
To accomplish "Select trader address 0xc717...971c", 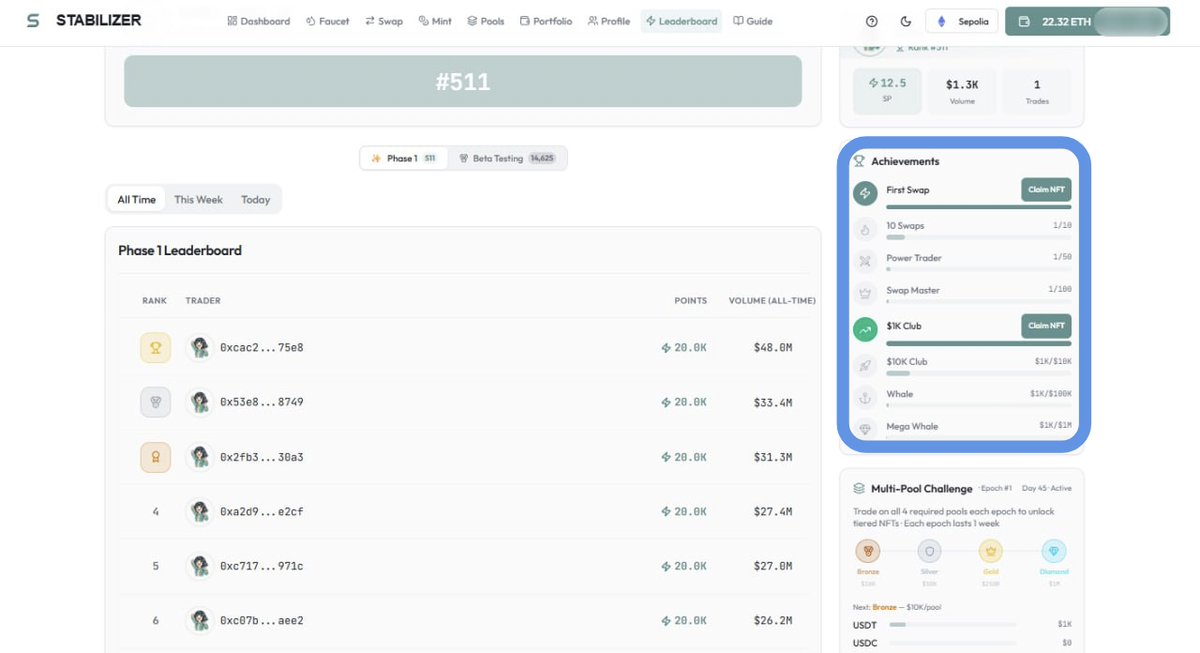I will tap(261, 566).
